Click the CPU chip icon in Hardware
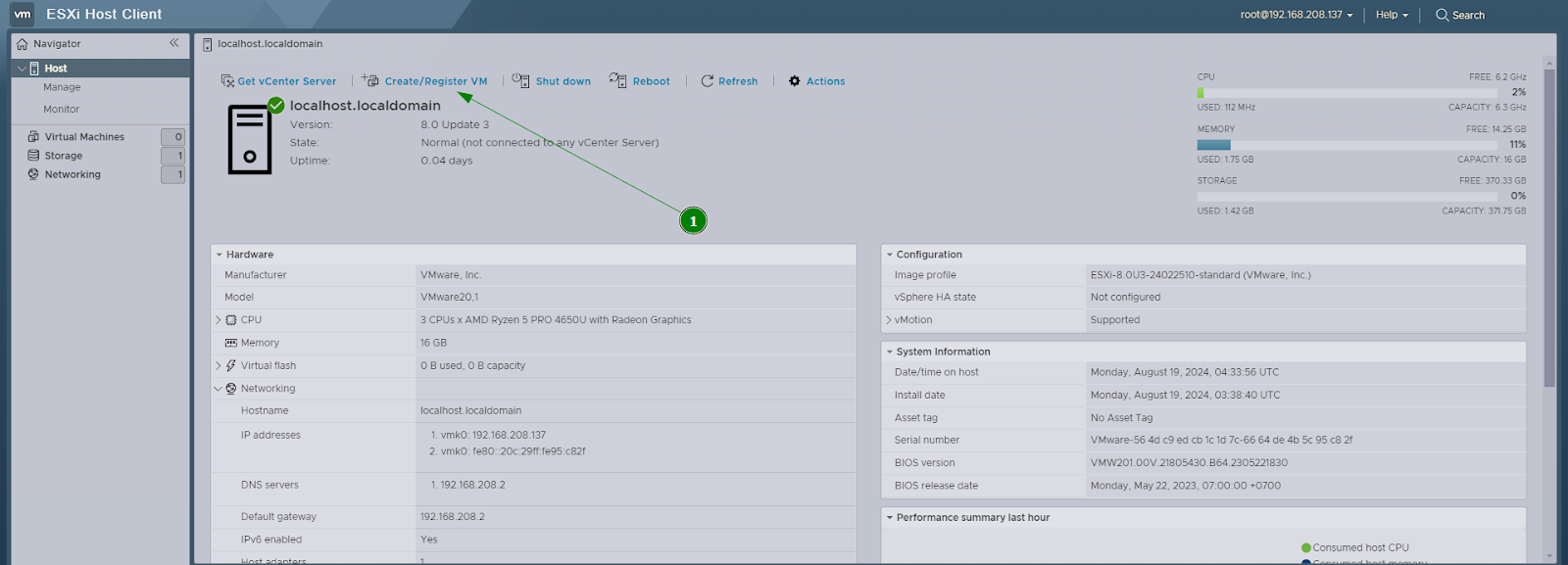This screenshot has width=1568, height=565. [x=231, y=320]
